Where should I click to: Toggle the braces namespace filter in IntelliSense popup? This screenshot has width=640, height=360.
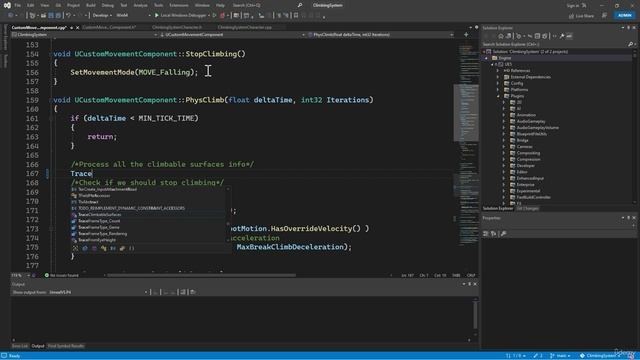pos(131,248)
